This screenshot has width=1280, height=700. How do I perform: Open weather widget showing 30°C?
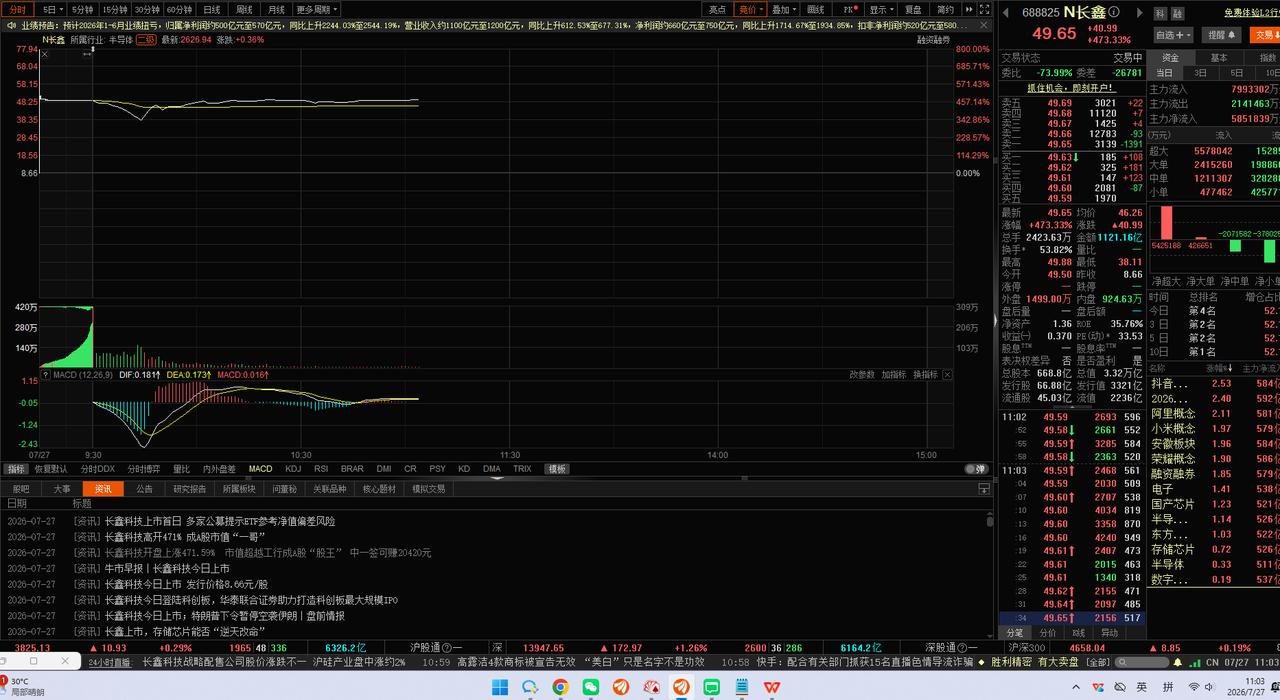22,687
